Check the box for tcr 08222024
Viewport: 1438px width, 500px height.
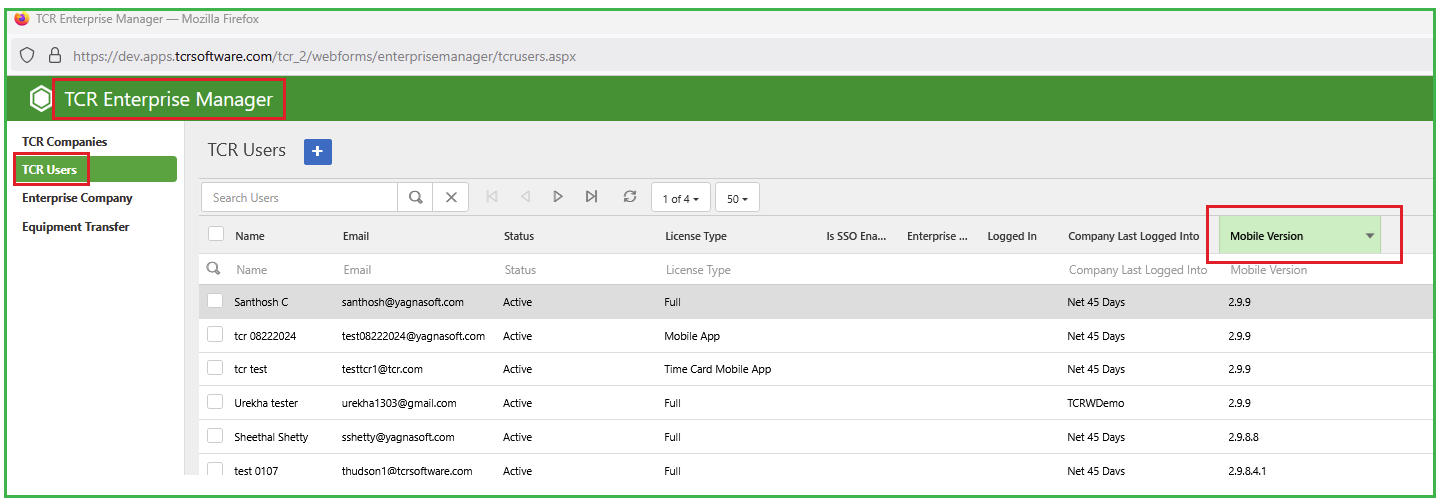tap(215, 334)
